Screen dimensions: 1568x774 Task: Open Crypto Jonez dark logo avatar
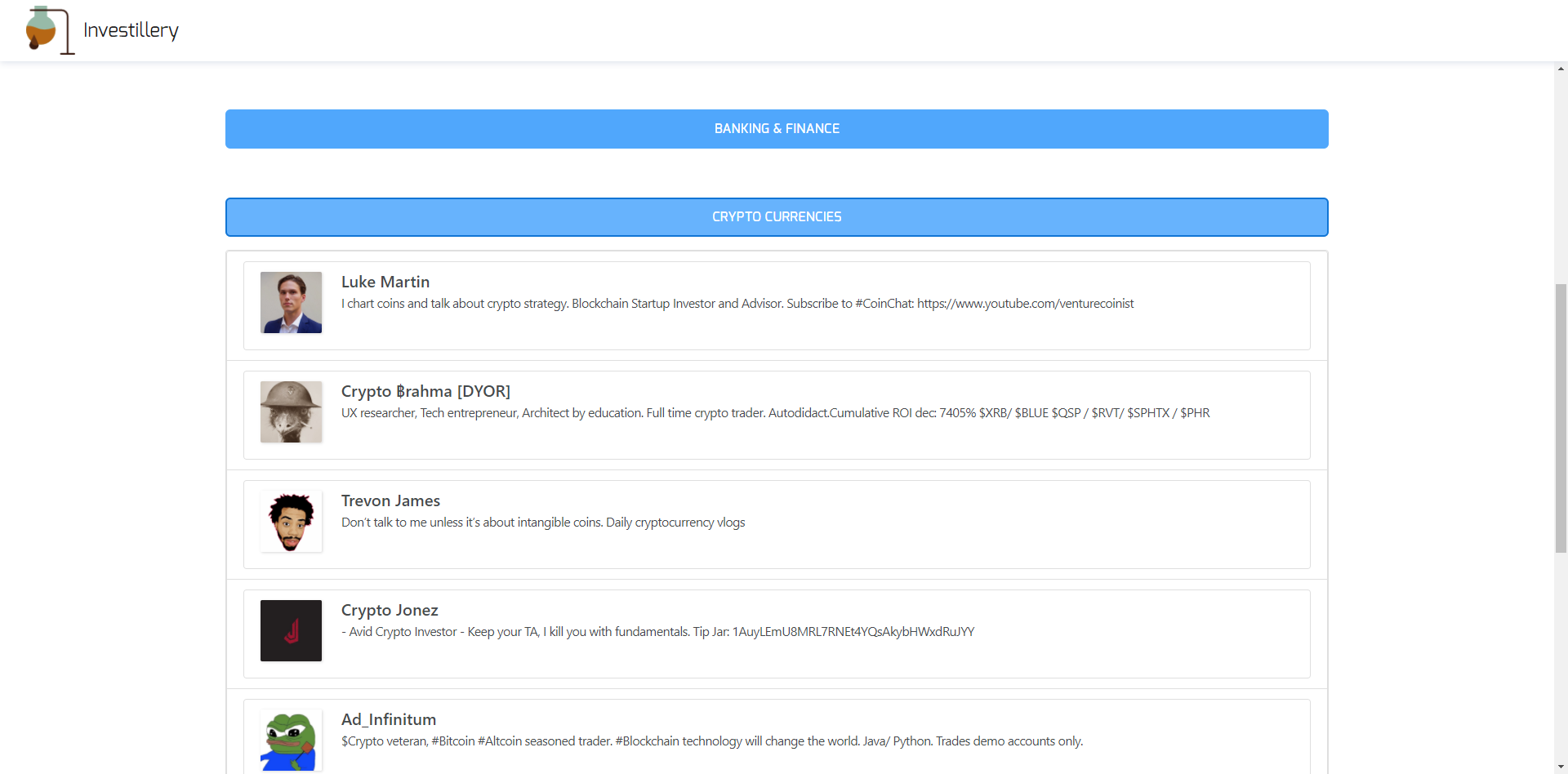pos(291,630)
